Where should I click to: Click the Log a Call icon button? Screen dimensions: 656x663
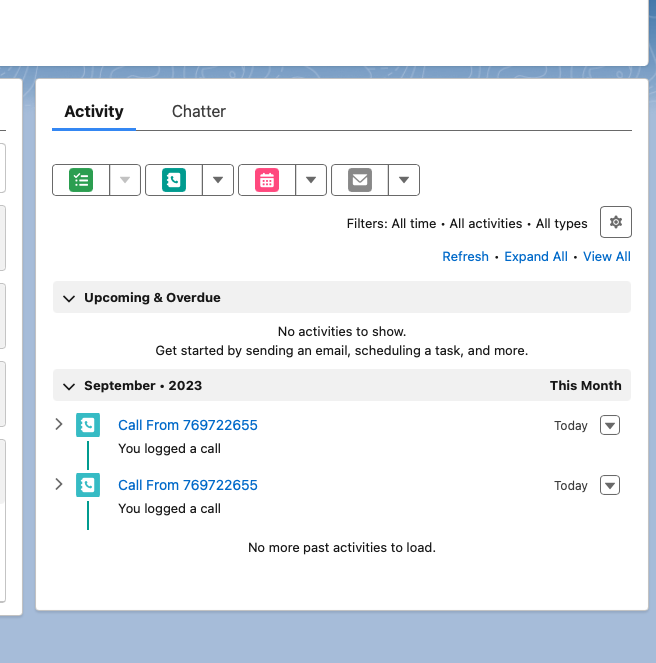(174, 180)
